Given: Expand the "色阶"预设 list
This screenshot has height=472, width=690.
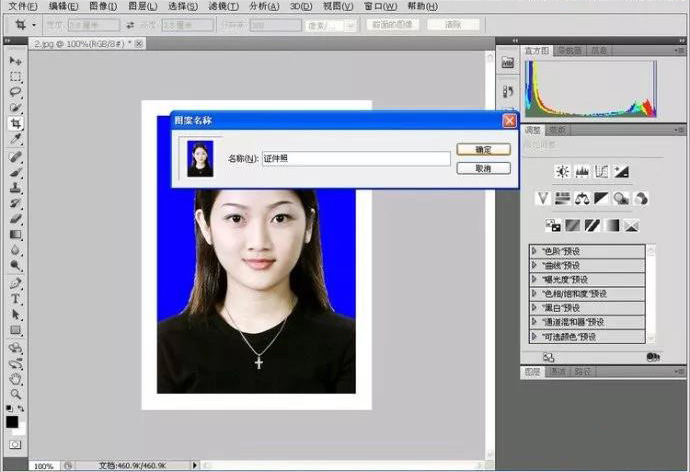Looking at the screenshot, I should (534, 251).
